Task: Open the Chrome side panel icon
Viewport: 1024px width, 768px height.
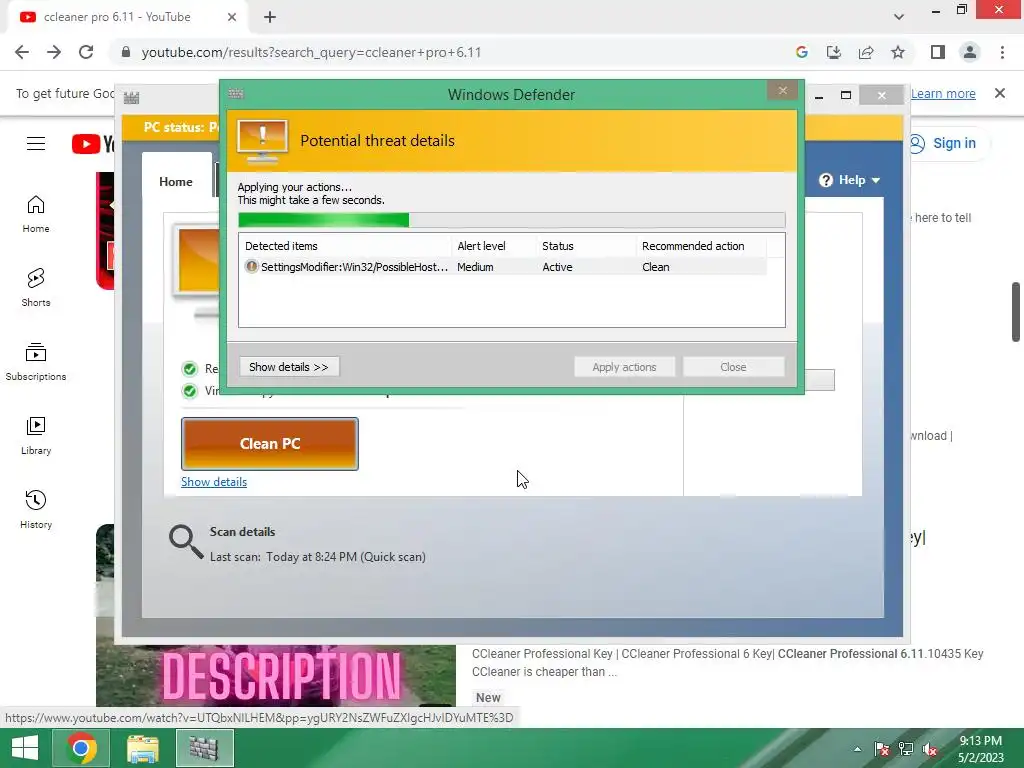Action: pos(938,52)
